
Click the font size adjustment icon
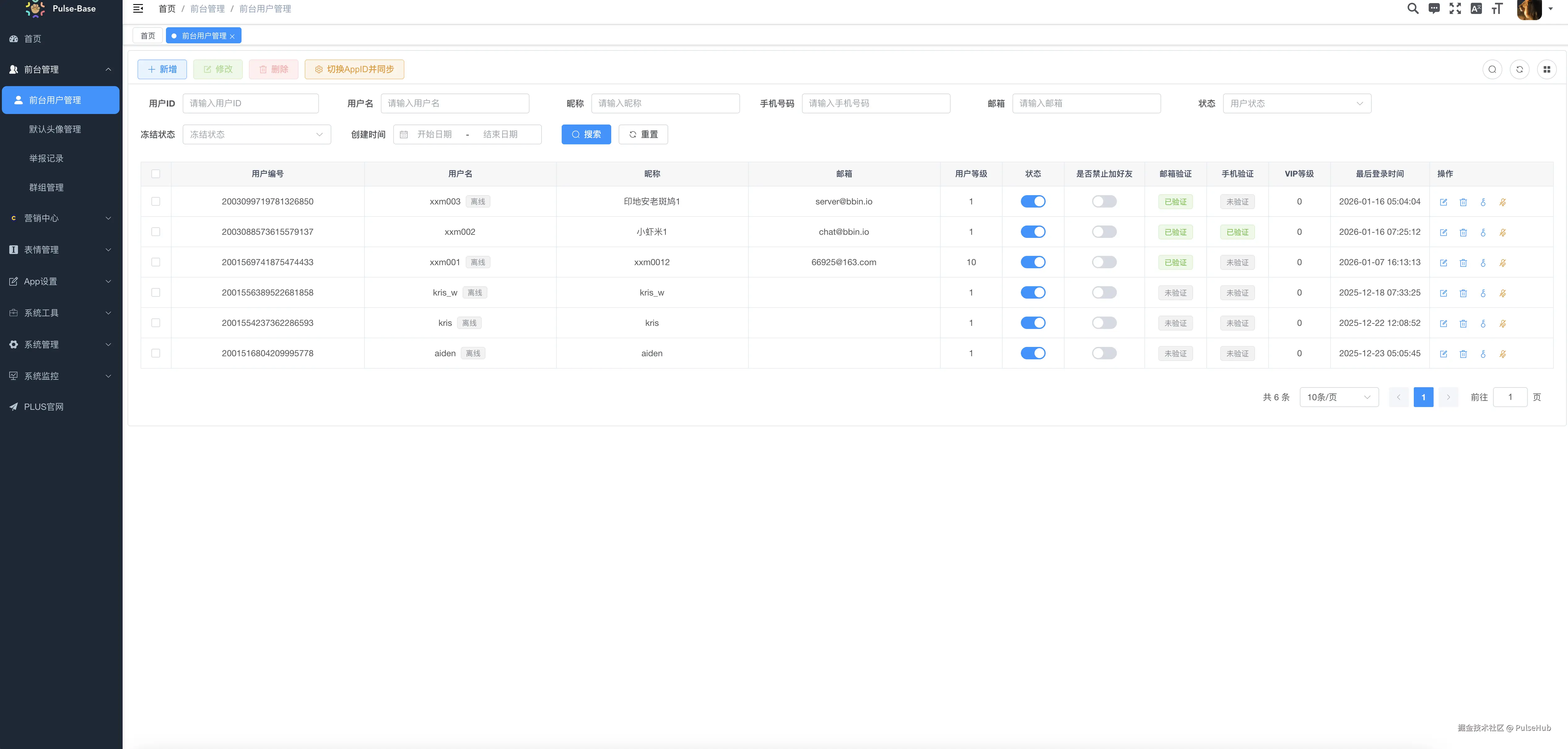[1497, 9]
